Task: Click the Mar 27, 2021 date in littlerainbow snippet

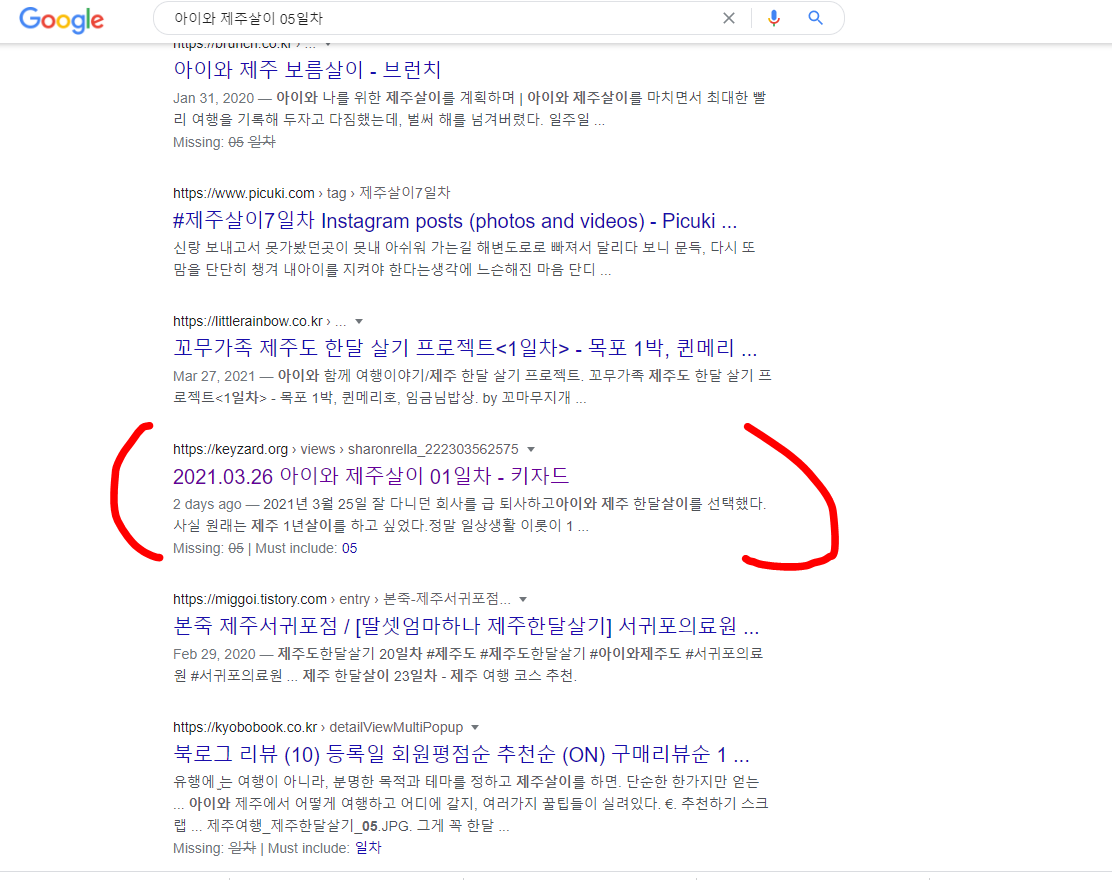Action: (x=213, y=376)
